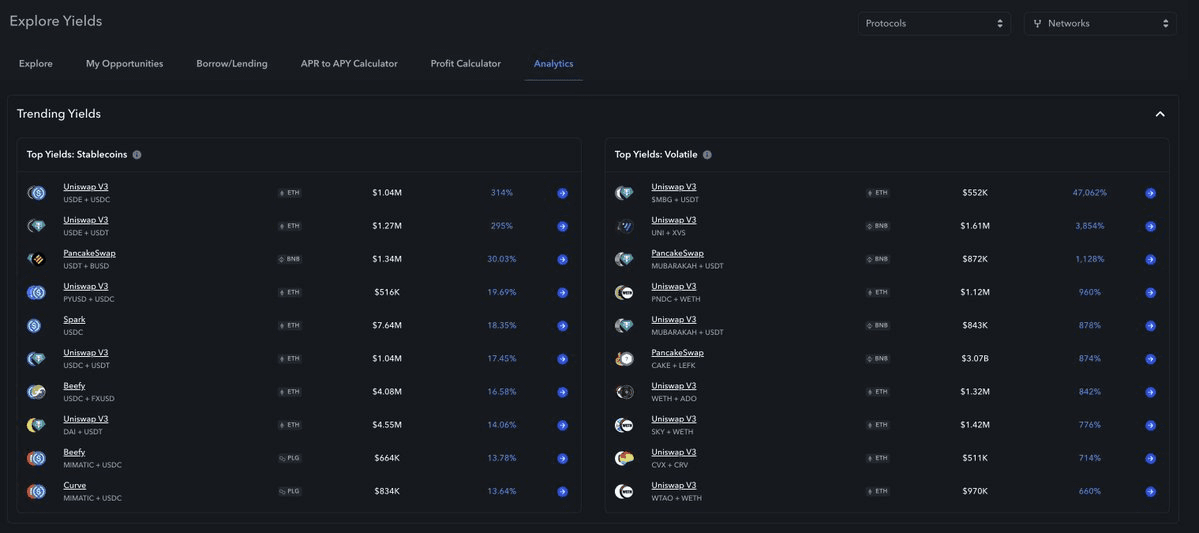Open the Networks dropdown
This screenshot has width=1199, height=533.
tap(1099, 23)
